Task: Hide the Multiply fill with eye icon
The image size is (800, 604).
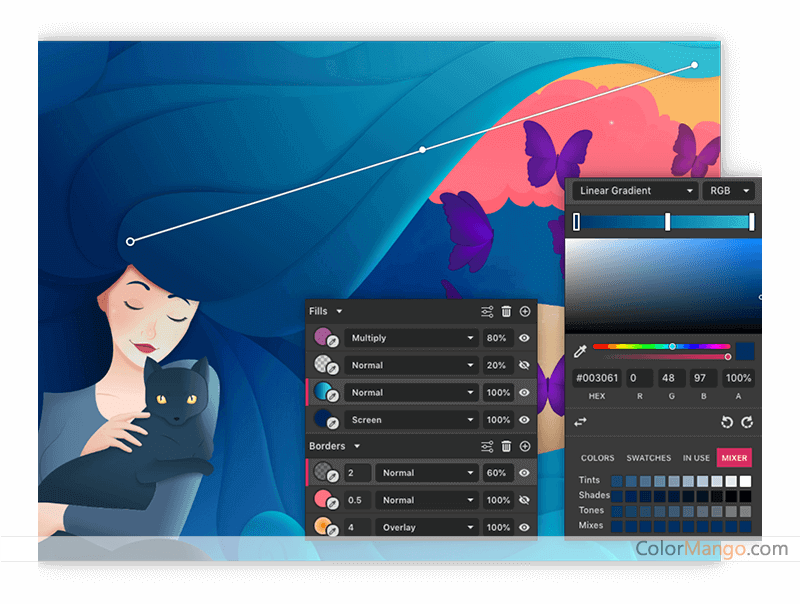Action: [524, 338]
